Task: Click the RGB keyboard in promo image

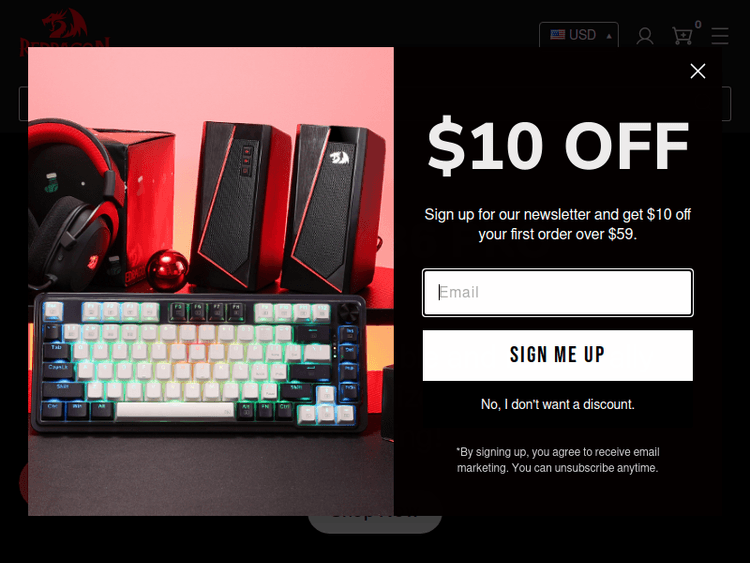Action: tap(199, 363)
